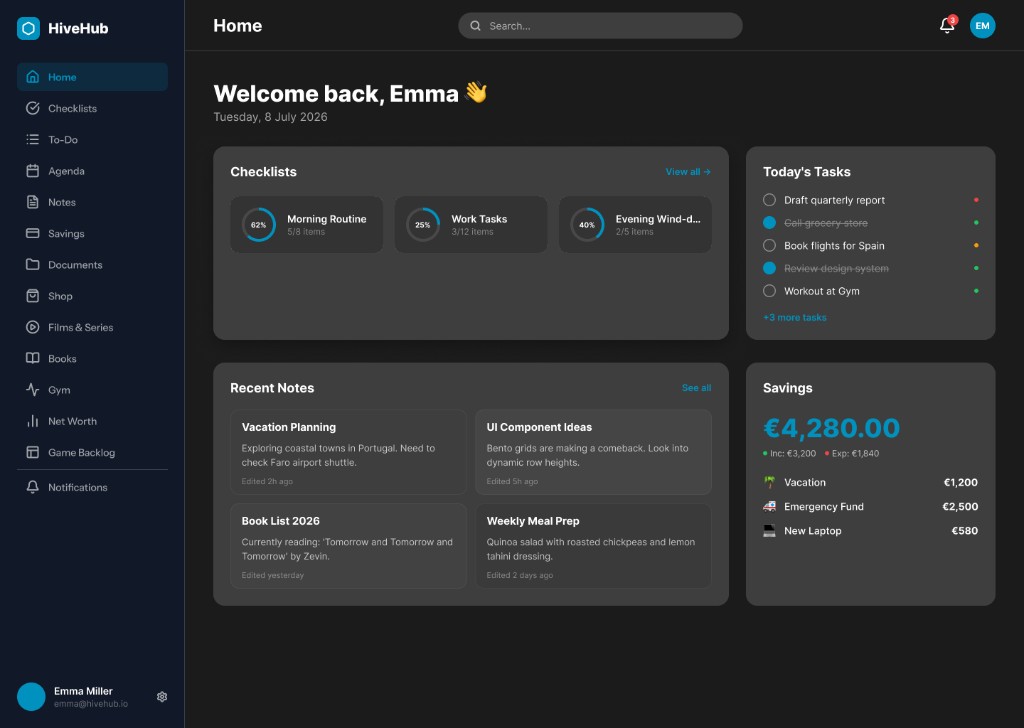
Task: Click the Documents folder icon
Action: point(33,265)
